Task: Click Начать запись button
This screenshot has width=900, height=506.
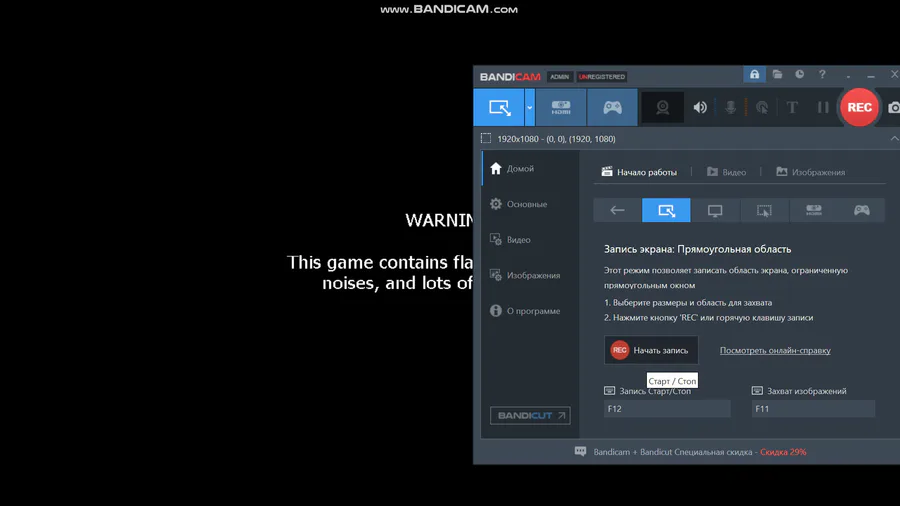Action: pos(651,350)
